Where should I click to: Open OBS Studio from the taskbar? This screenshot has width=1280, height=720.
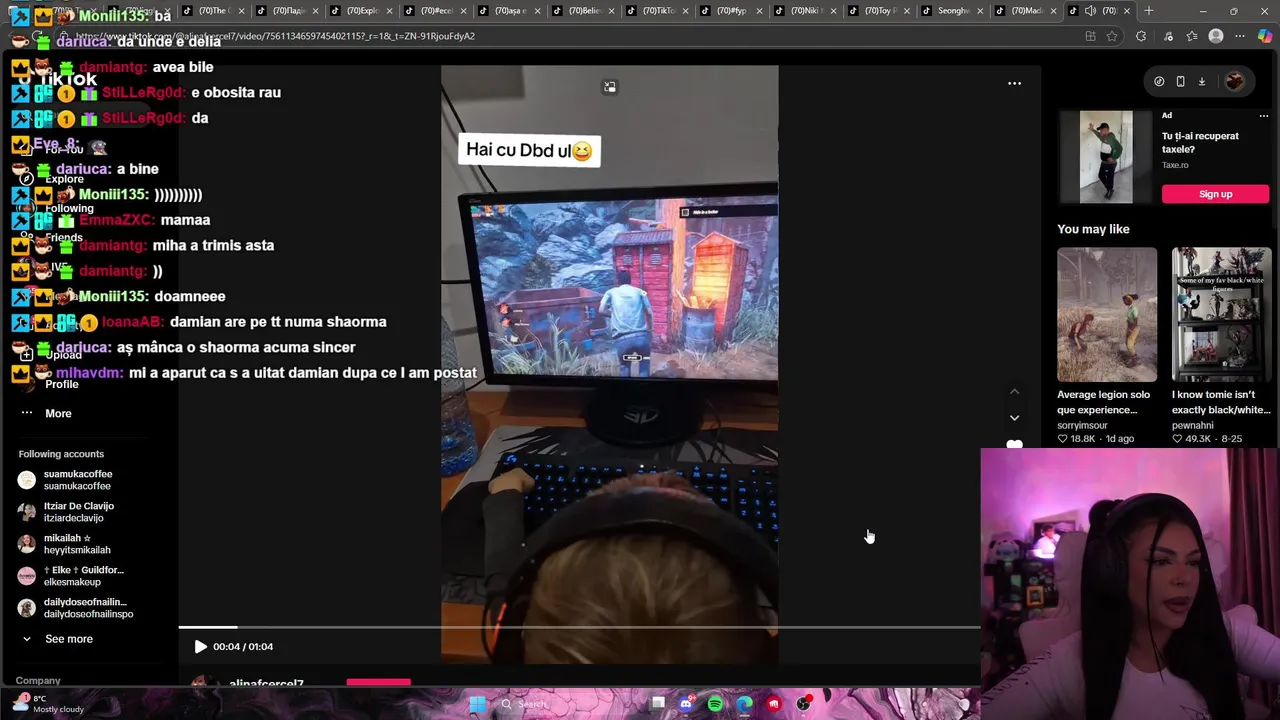[803, 704]
